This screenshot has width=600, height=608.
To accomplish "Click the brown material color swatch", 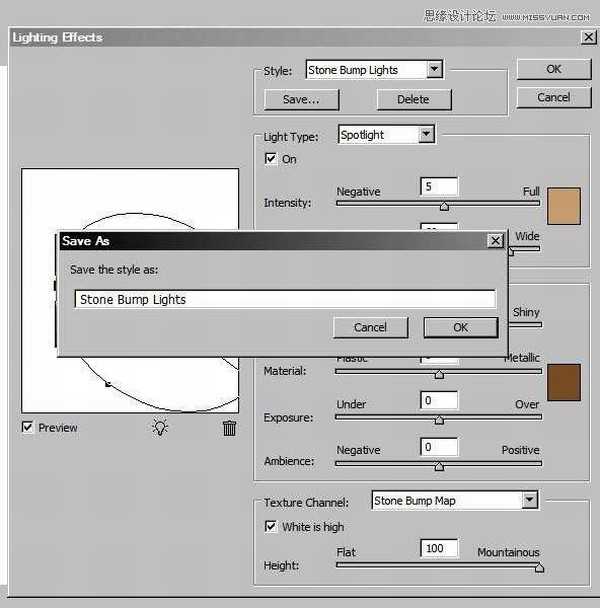I will click(x=564, y=382).
